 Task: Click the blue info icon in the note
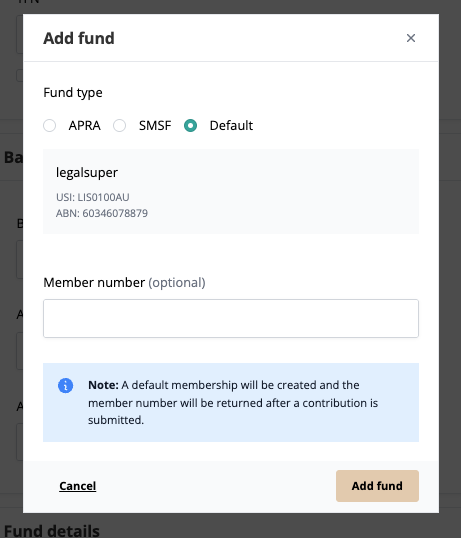(x=66, y=386)
